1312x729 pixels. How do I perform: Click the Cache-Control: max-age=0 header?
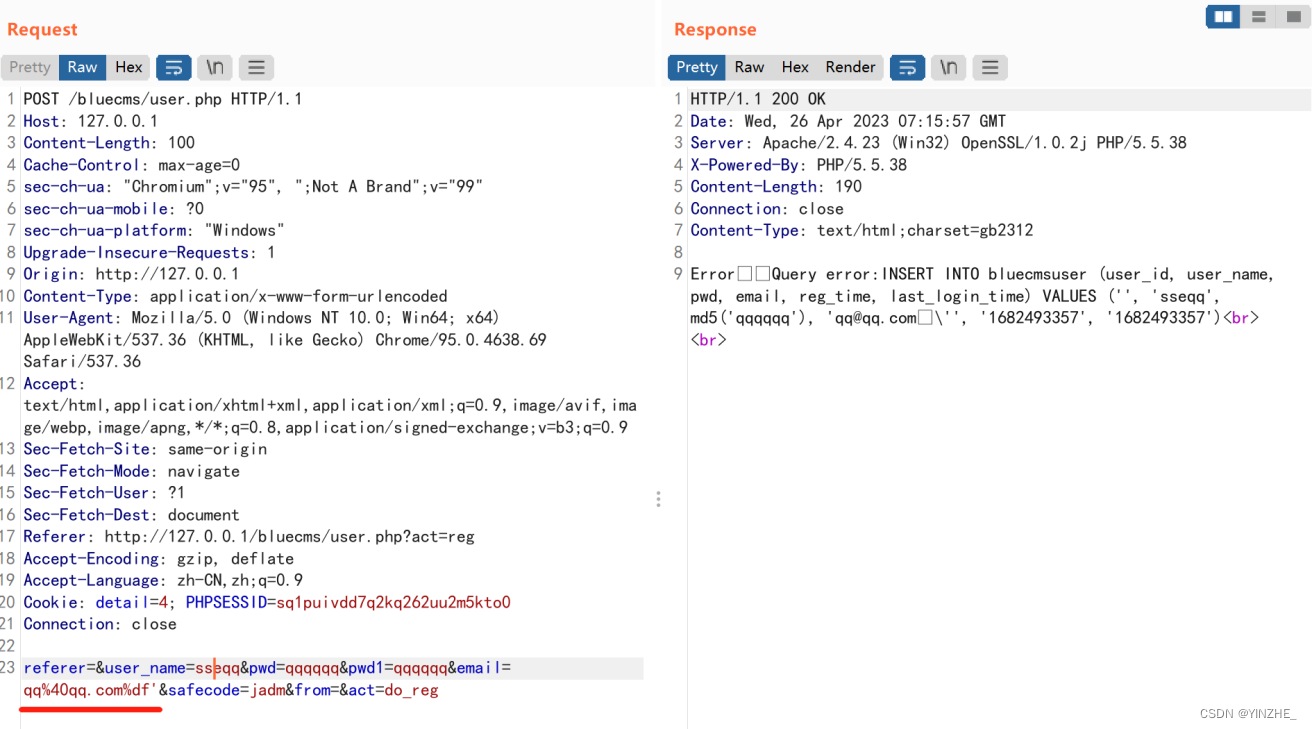(x=132, y=165)
